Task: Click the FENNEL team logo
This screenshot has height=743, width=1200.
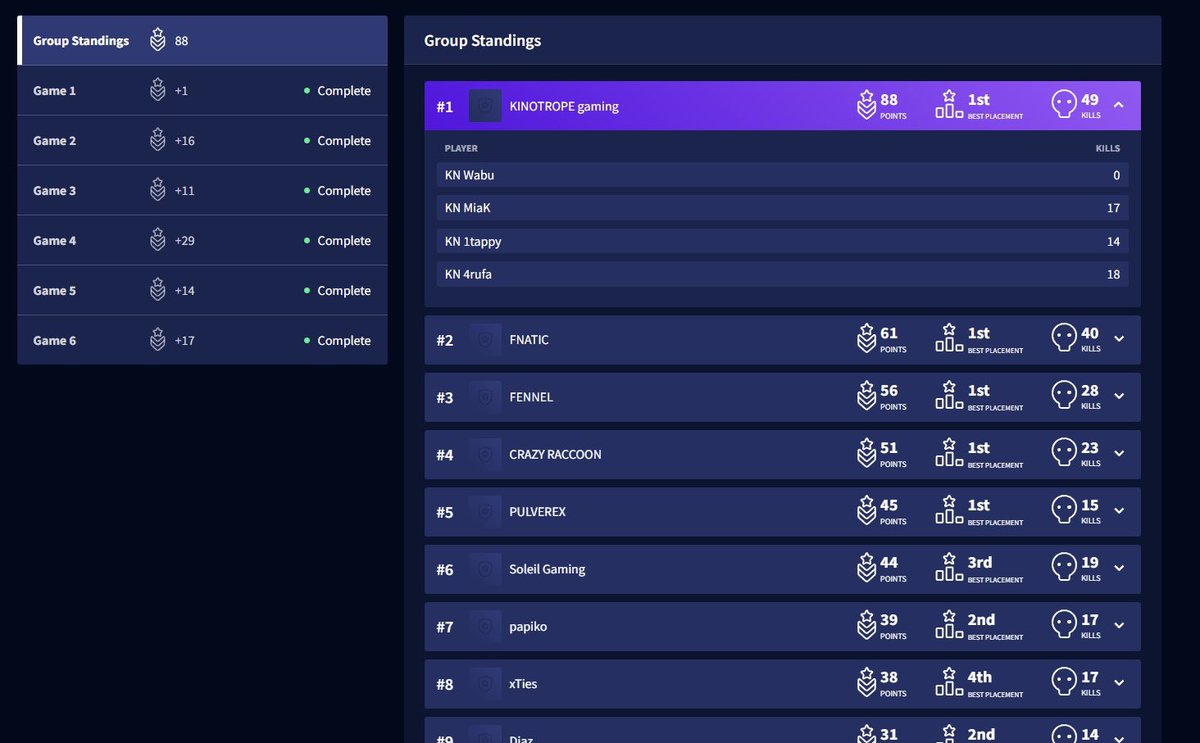Action: pyautogui.click(x=485, y=397)
